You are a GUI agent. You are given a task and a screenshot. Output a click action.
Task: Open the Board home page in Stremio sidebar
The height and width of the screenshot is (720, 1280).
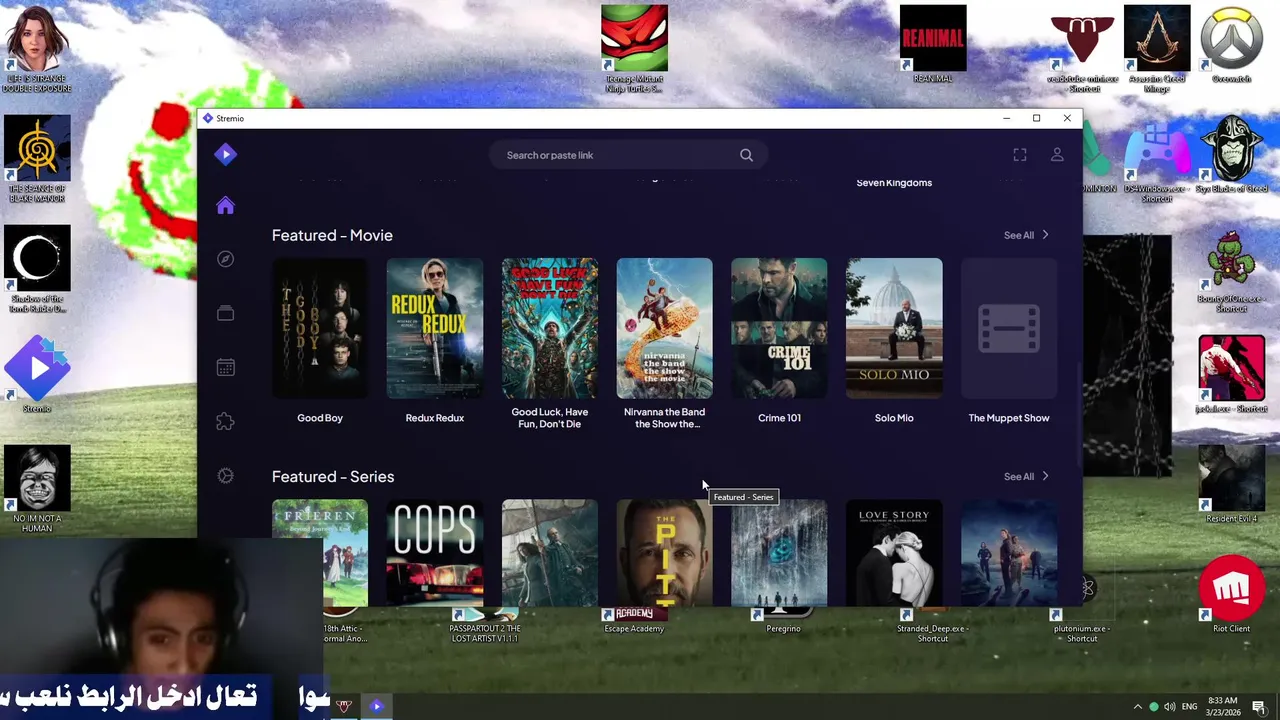pos(225,205)
